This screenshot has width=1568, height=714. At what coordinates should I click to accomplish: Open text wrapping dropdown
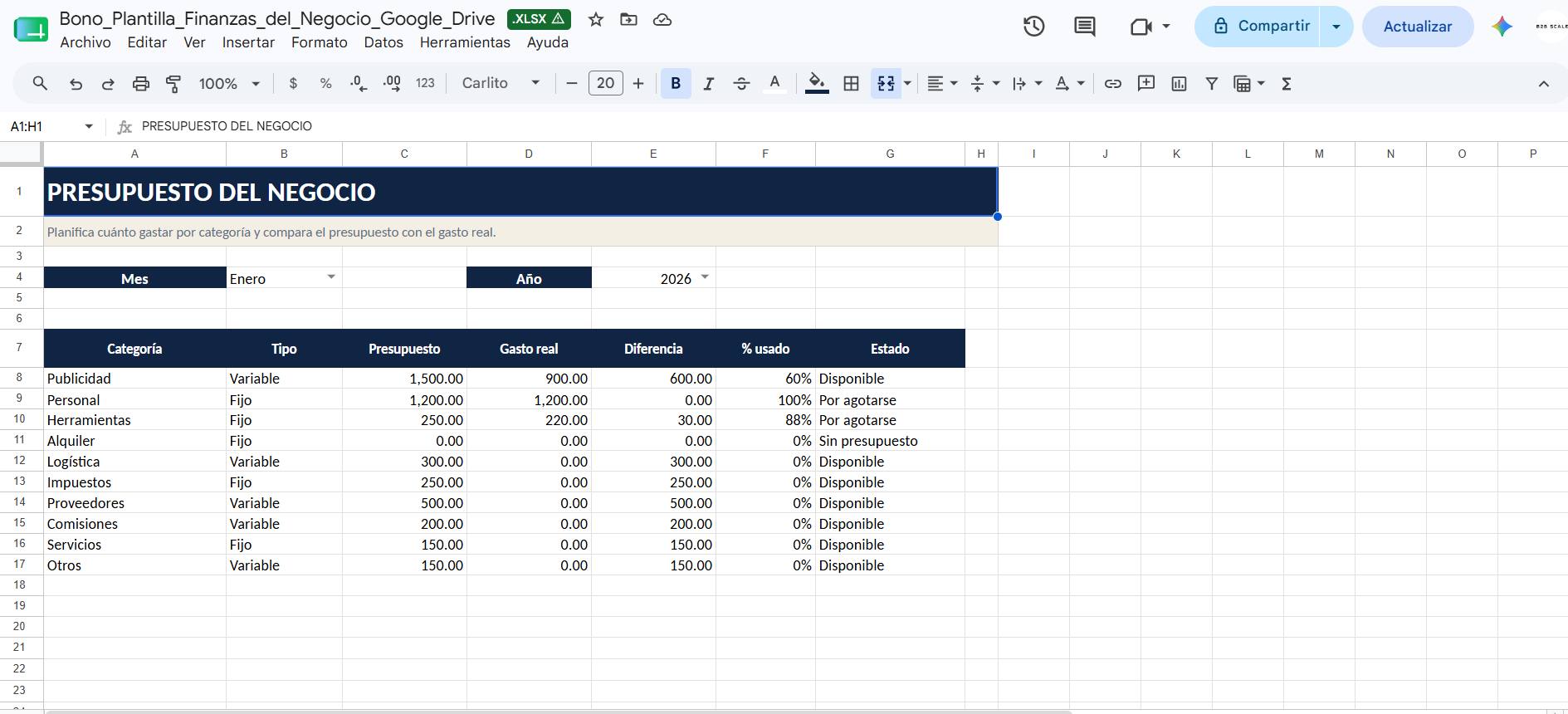[x=1028, y=83]
